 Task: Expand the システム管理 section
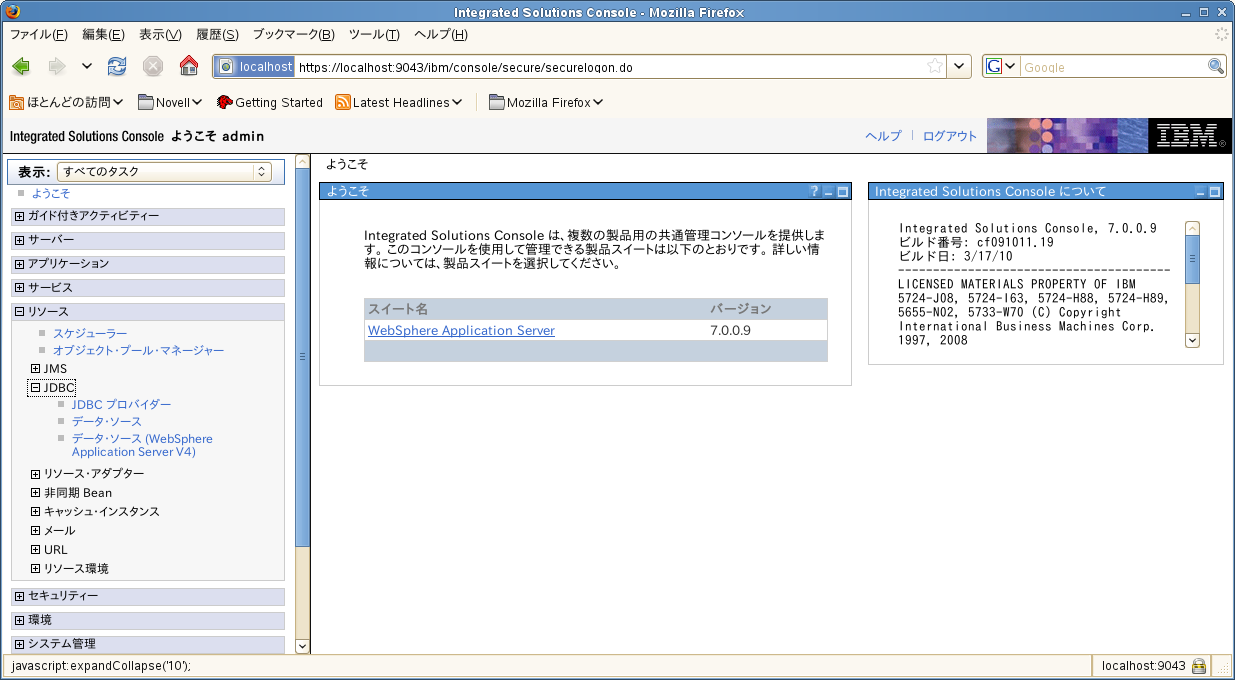(20, 644)
